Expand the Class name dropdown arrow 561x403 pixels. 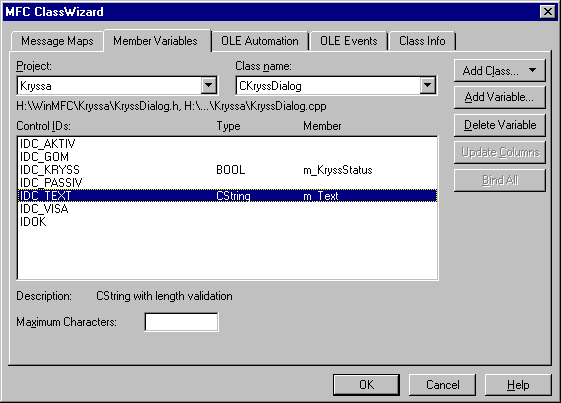[428, 86]
